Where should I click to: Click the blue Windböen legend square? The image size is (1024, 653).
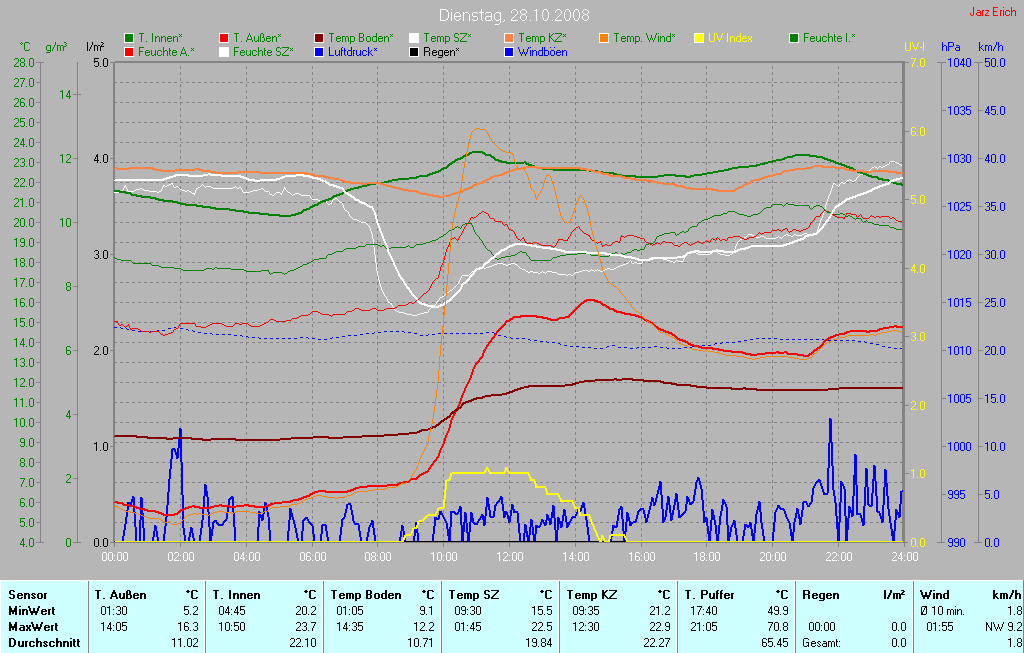point(509,51)
